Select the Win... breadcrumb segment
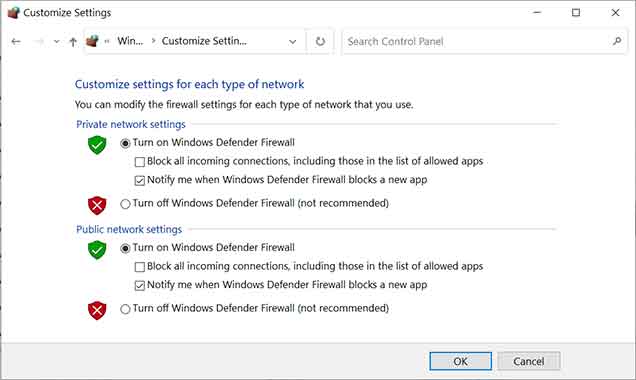This screenshot has height=380, width=636. [130, 41]
